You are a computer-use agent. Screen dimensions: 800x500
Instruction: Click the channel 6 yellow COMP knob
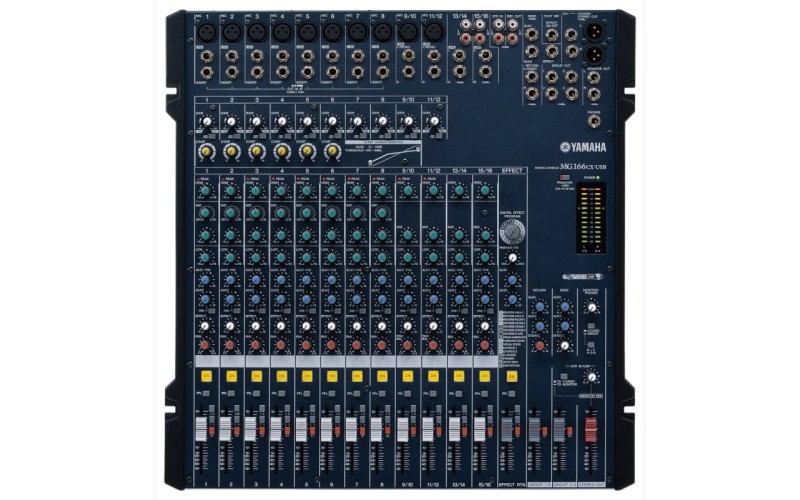pos(332,151)
